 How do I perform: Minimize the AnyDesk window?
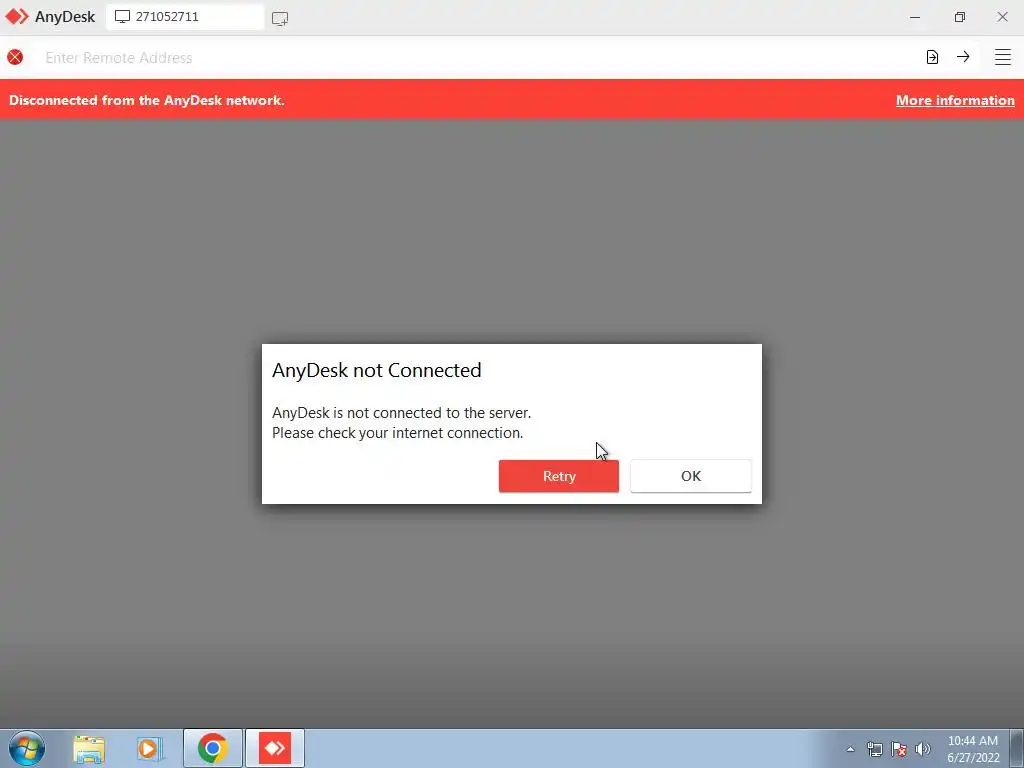coord(915,18)
